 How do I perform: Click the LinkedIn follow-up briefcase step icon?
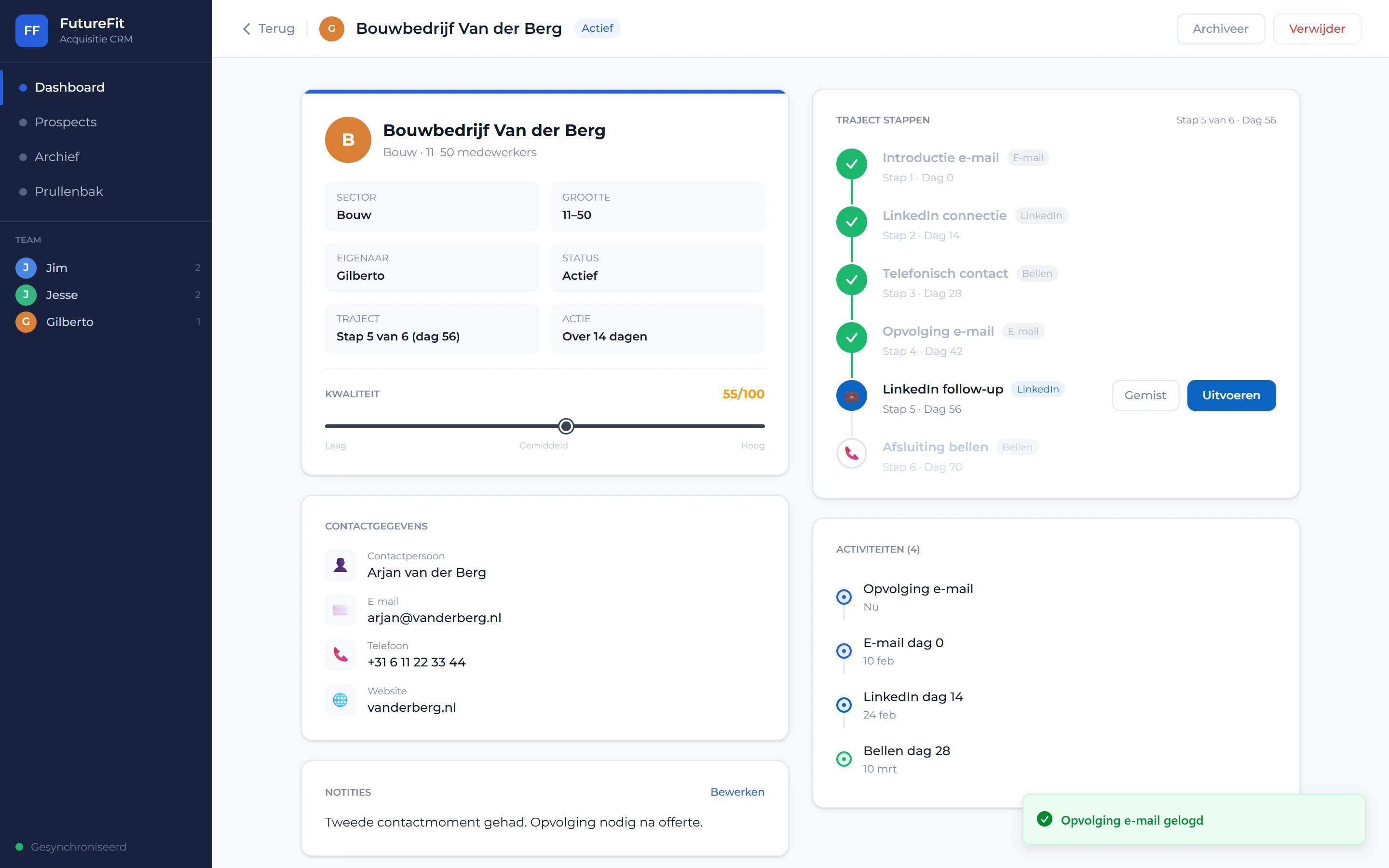852,395
